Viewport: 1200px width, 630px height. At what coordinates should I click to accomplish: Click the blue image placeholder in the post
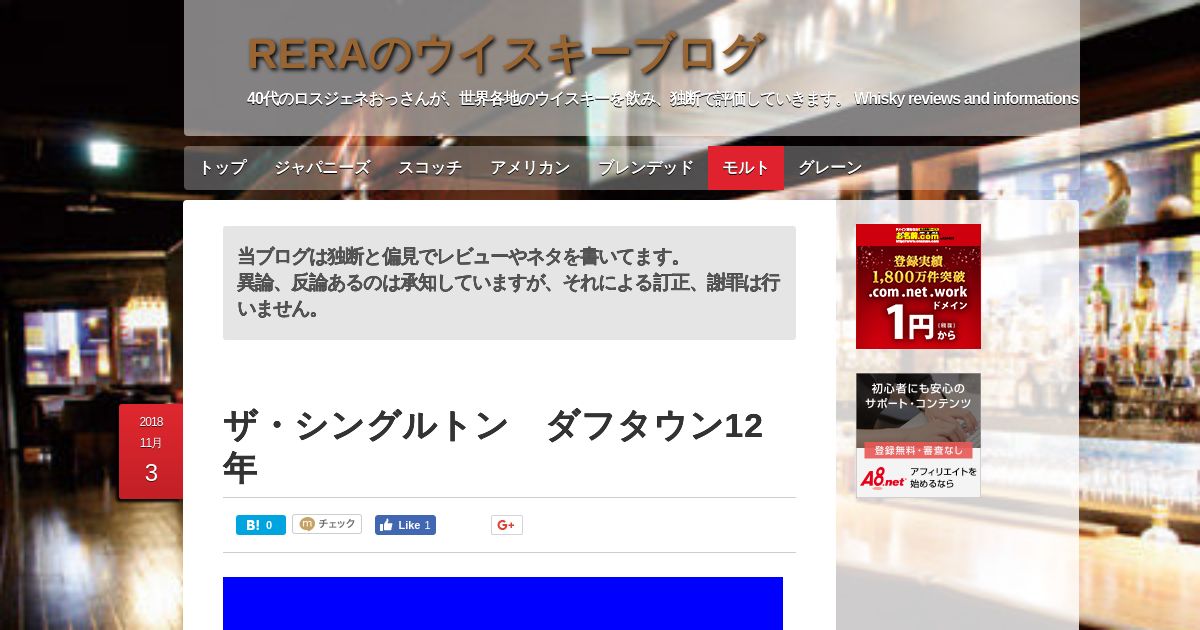point(503,603)
